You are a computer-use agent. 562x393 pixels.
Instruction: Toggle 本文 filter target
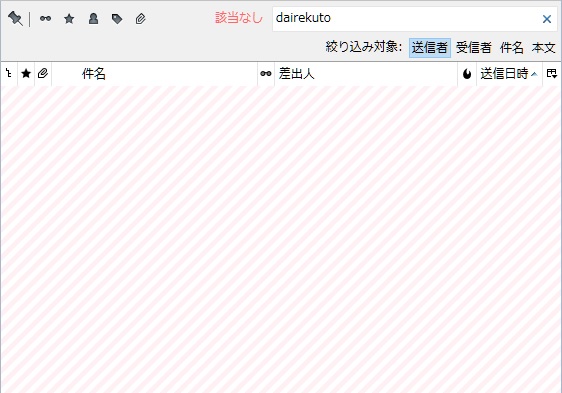[543, 48]
